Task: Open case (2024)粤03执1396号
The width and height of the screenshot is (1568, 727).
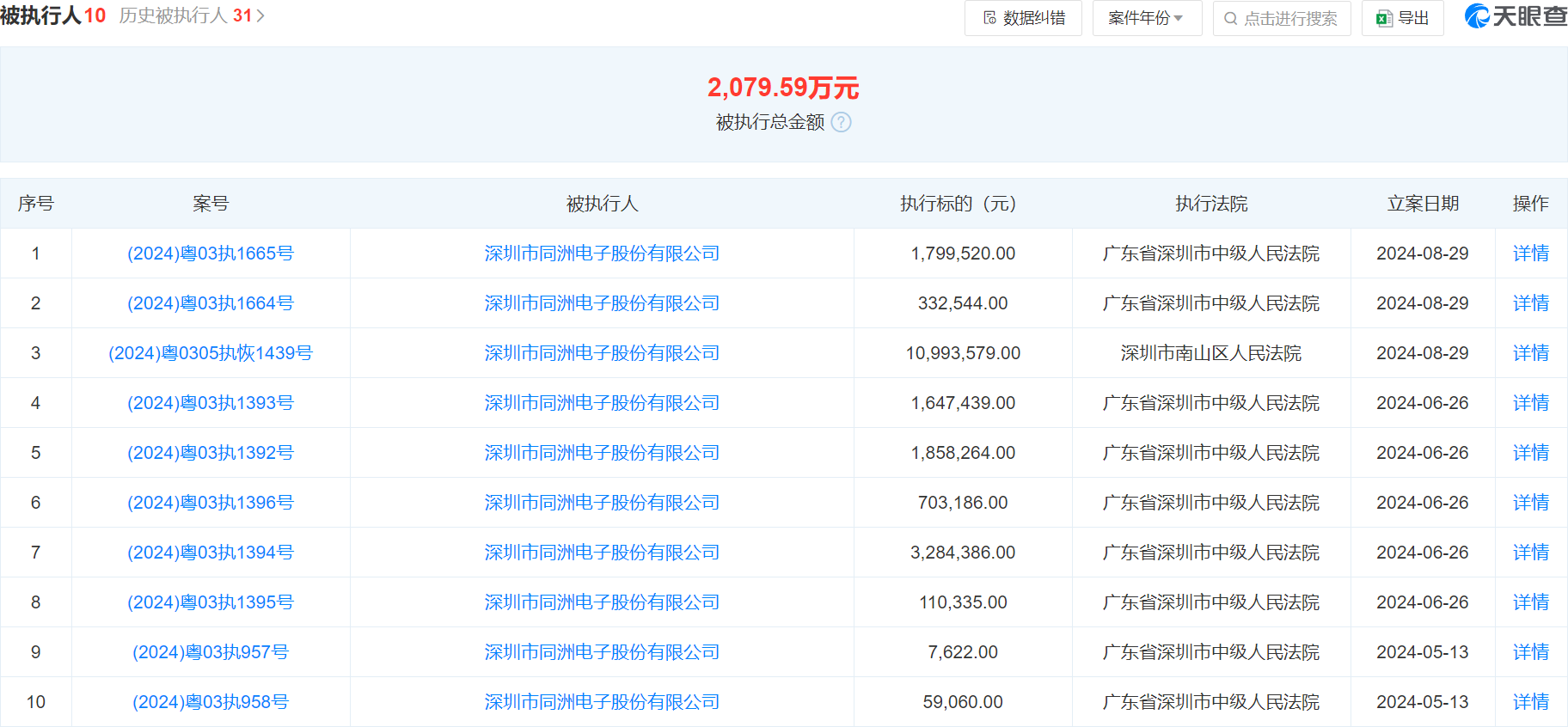Action: [x=211, y=503]
